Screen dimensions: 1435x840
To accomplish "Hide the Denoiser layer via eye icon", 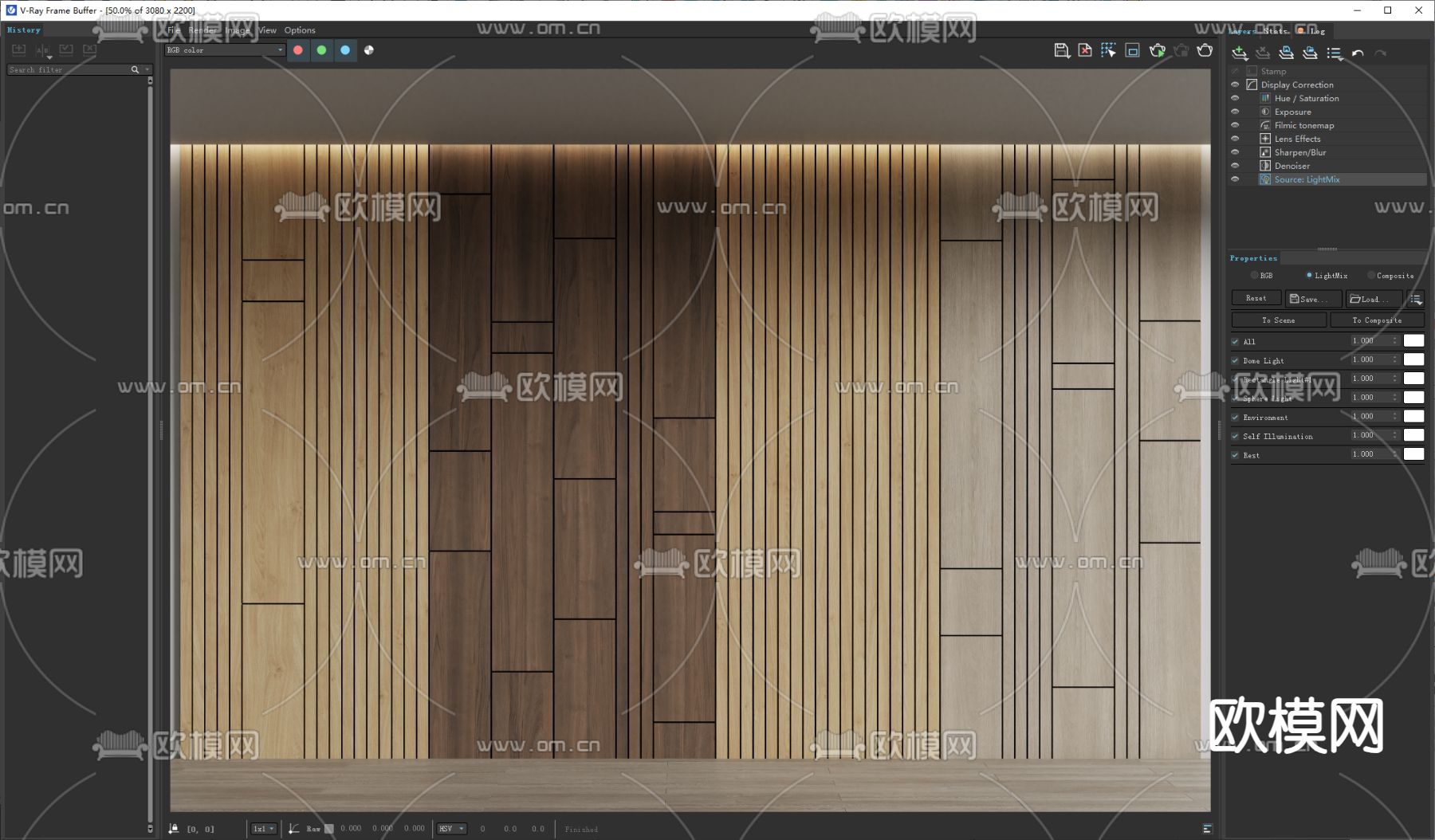I will coord(1235,166).
